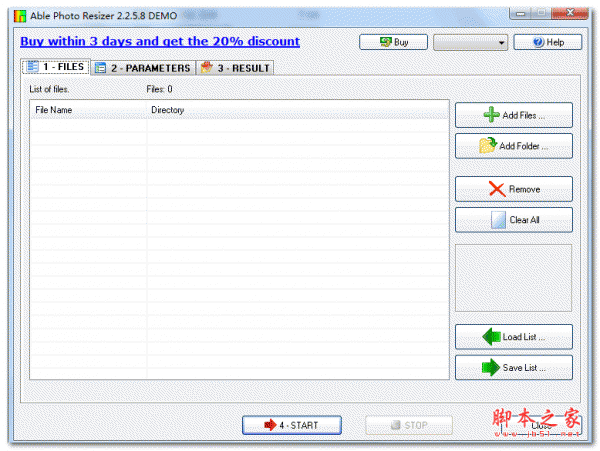Sort by the Directory column header
The image size is (600, 451).
[x=298, y=110]
